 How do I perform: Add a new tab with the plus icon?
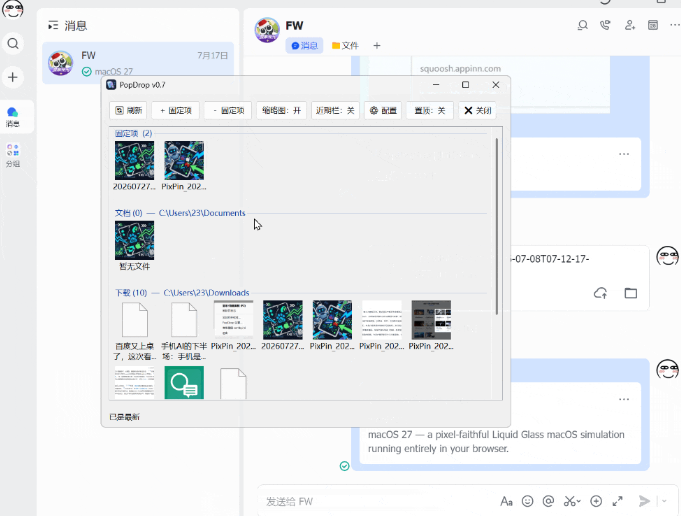(377, 46)
